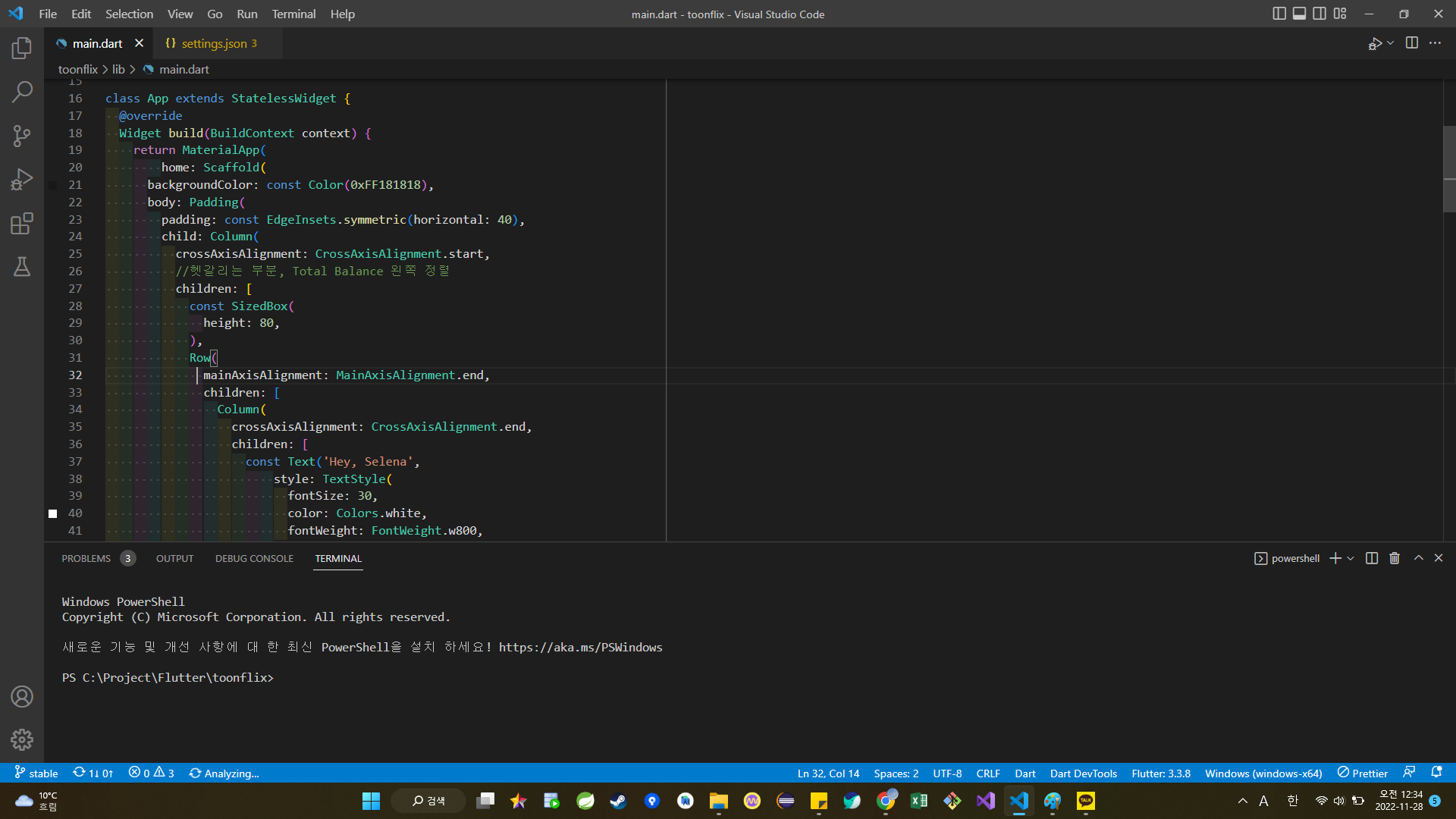The height and width of the screenshot is (819, 1456).
Task: Open the Windows Start button
Action: tap(371, 801)
